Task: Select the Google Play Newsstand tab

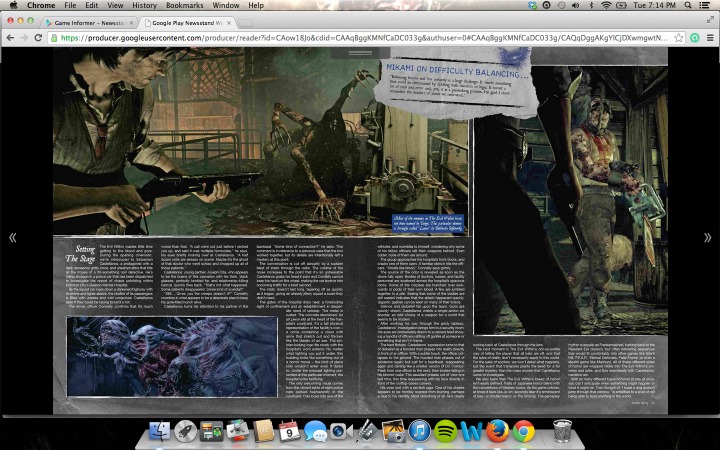Action: (187, 22)
